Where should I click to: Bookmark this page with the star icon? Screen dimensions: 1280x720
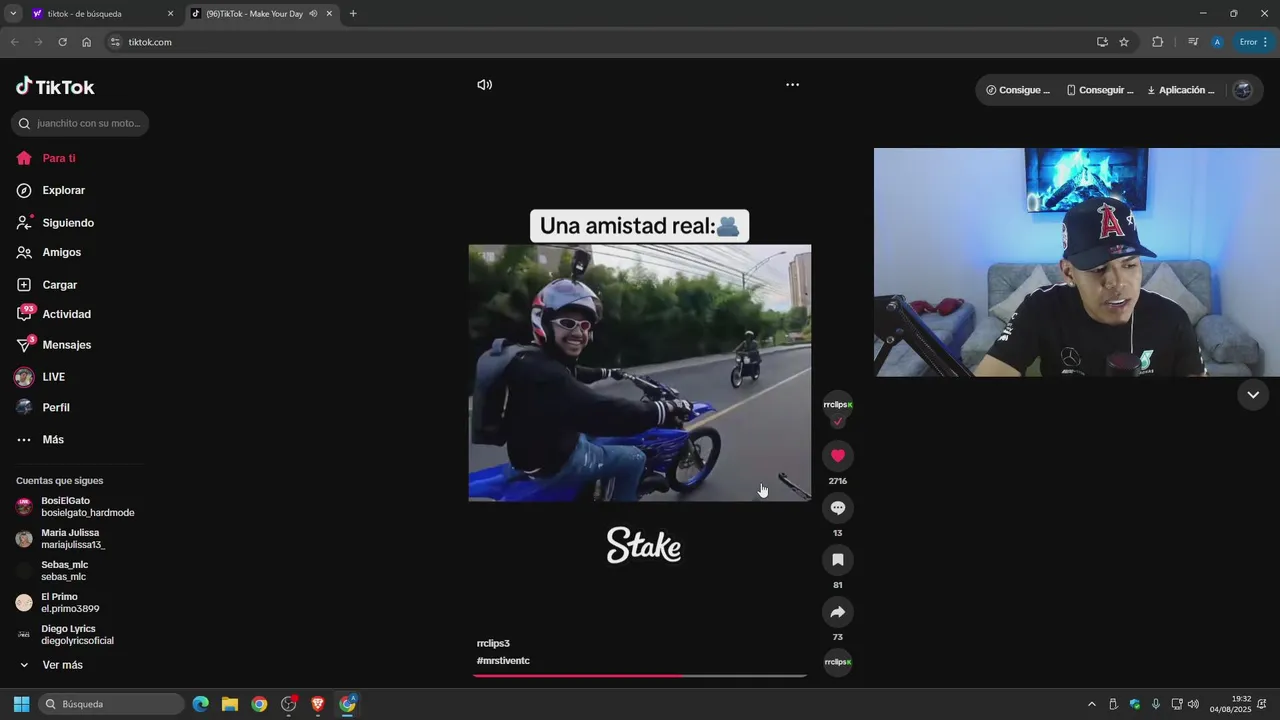pyautogui.click(x=1124, y=42)
